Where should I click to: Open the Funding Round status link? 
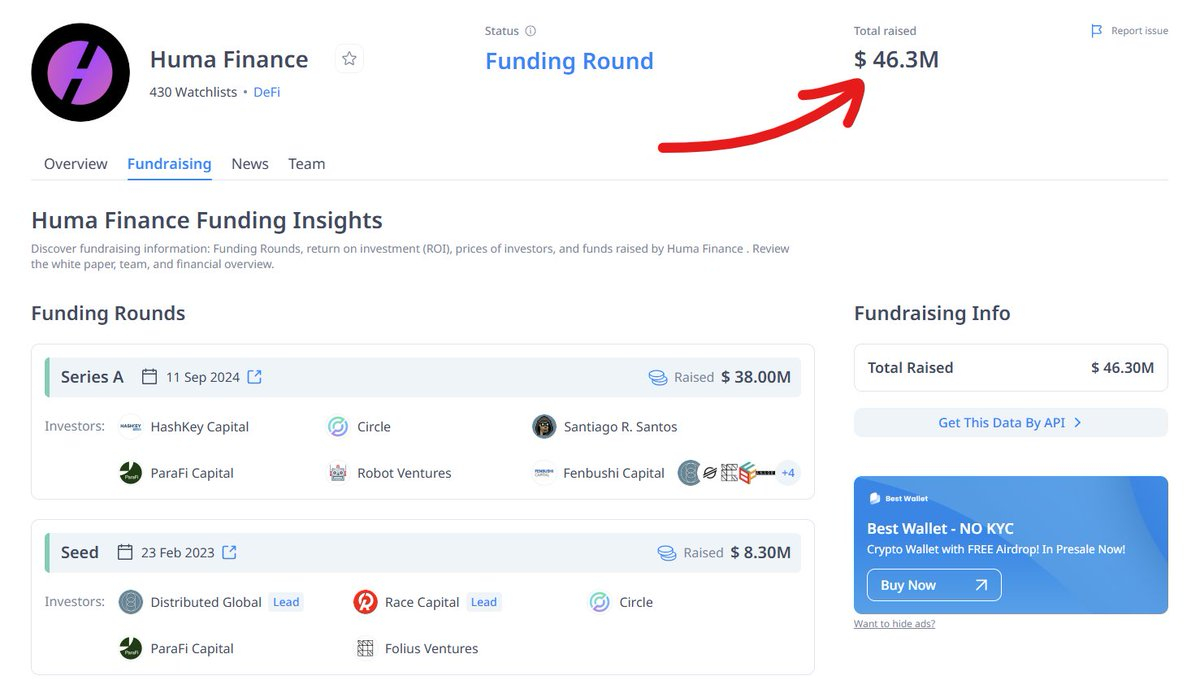(569, 61)
